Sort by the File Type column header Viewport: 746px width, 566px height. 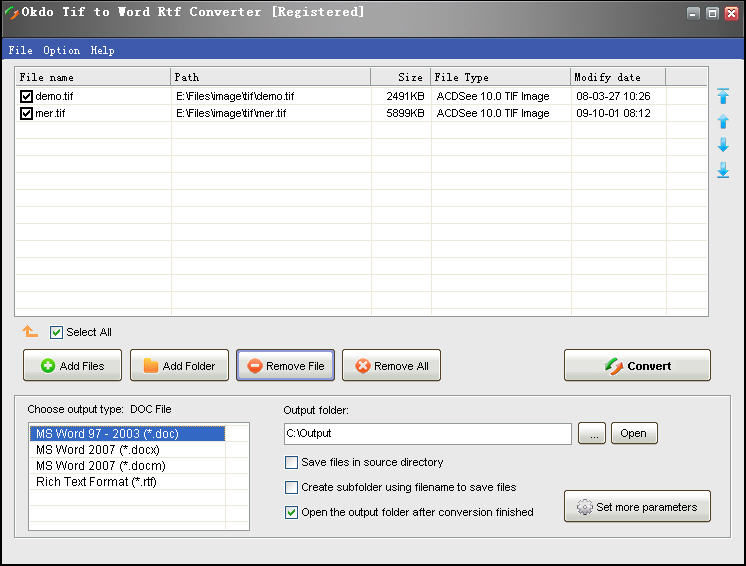[501, 77]
